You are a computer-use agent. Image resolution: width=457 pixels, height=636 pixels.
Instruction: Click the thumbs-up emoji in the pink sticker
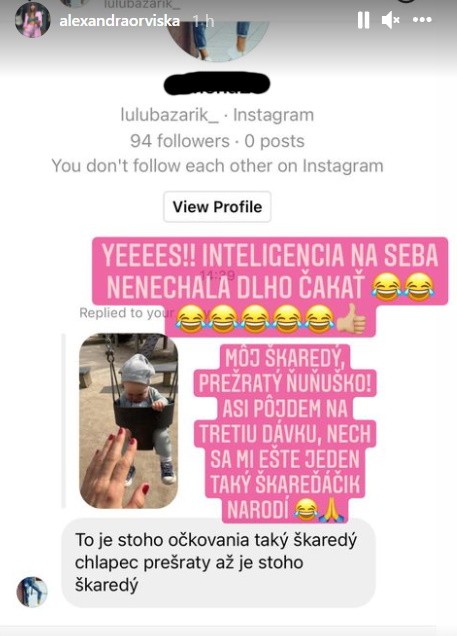tap(352, 320)
